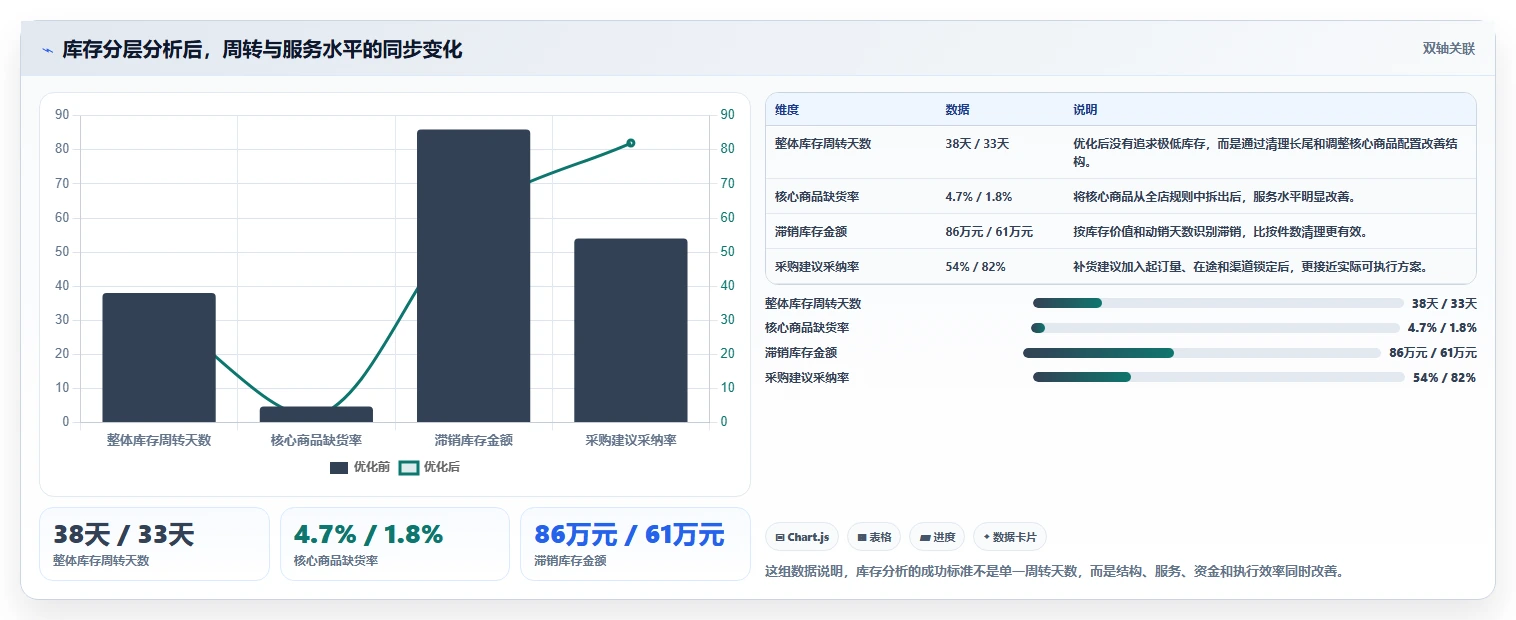Click the summary sentence starting 这组数据说明
The height and width of the screenshot is (620, 1516).
pos(1054,572)
